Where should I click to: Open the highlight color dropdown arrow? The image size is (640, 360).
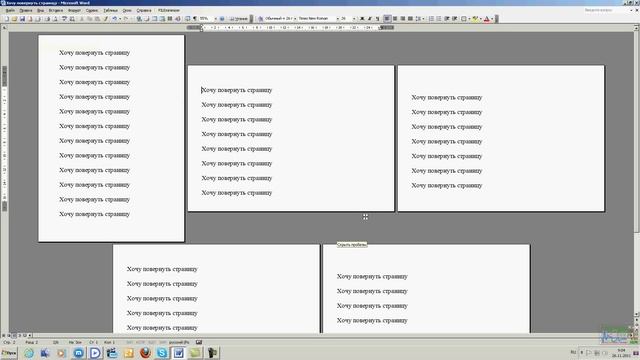[480, 19]
